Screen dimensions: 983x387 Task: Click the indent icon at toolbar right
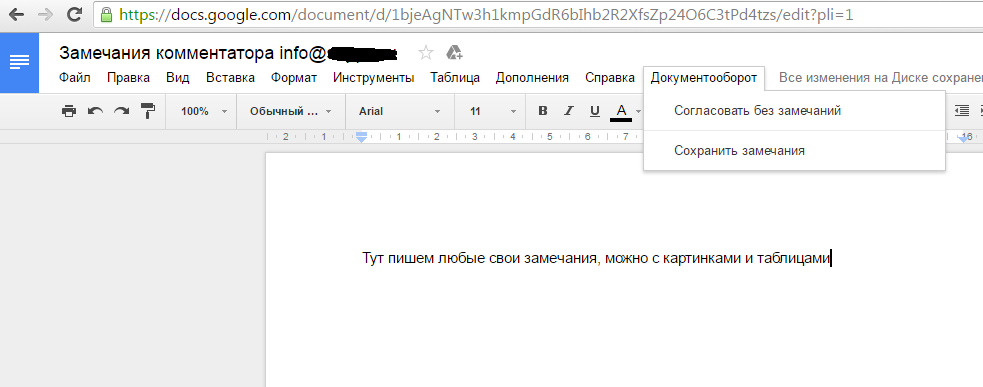tap(961, 111)
